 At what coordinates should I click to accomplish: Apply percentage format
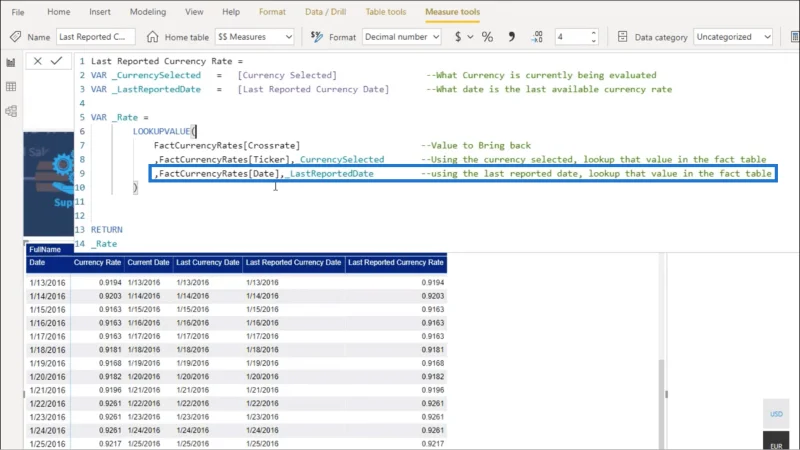tap(487, 37)
